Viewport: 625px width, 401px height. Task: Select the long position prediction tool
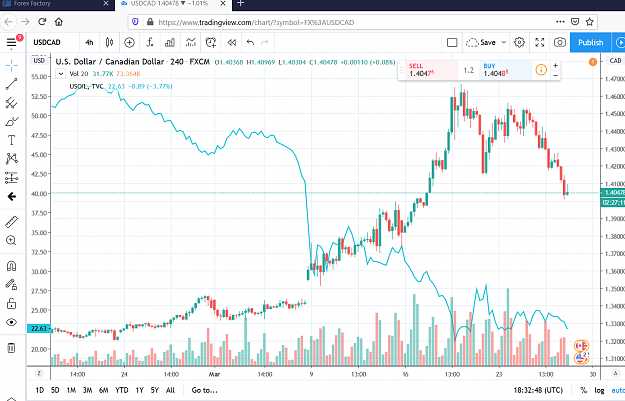pyautogui.click(x=12, y=177)
